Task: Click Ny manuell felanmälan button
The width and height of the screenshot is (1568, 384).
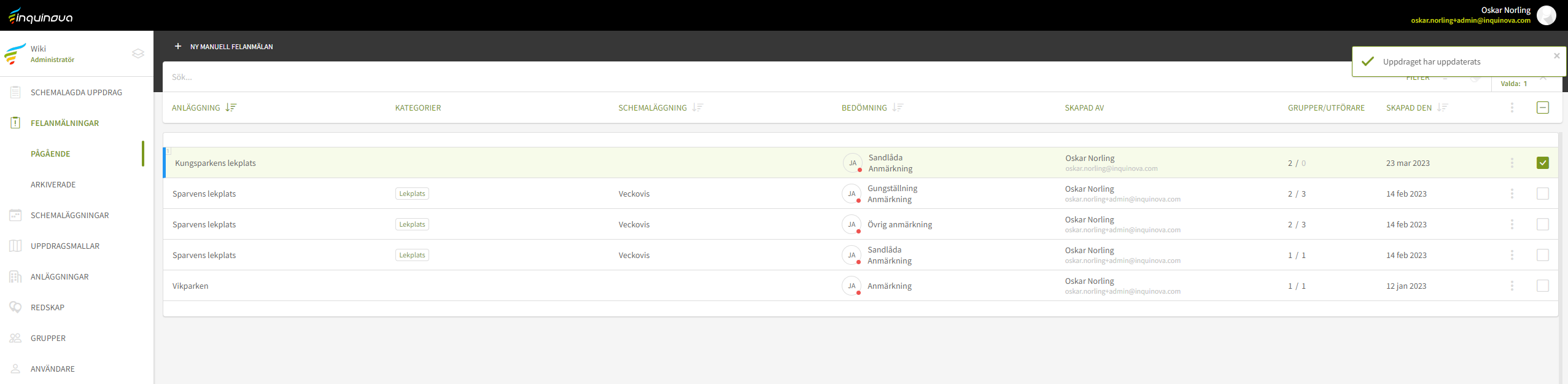Action: [224, 47]
